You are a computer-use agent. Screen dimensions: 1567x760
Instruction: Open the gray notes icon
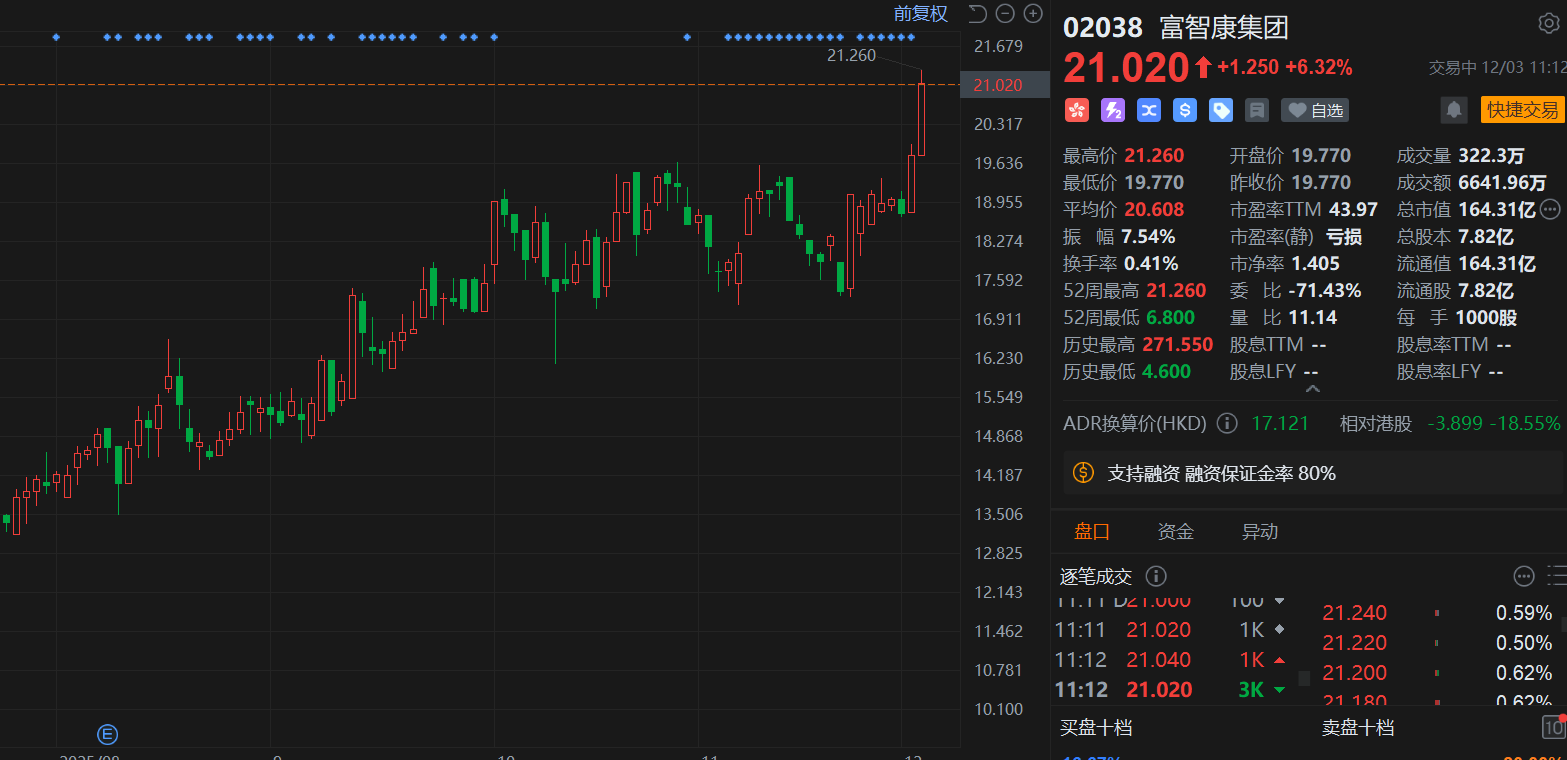[1257, 110]
